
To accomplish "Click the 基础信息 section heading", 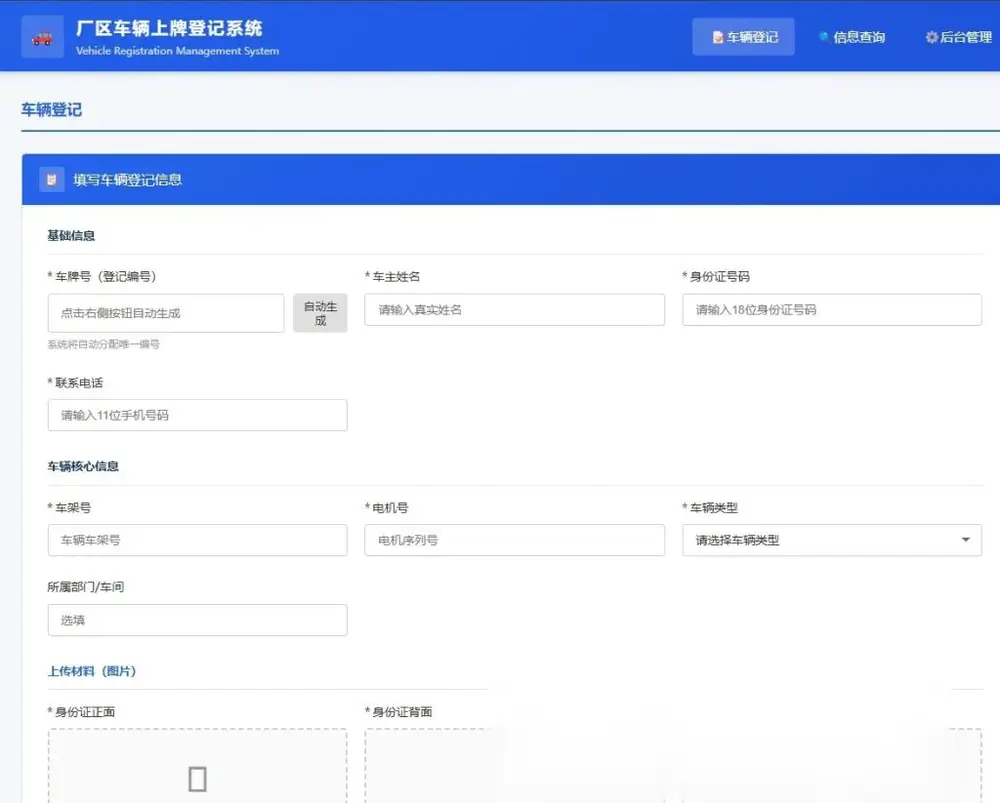I will tap(71, 236).
